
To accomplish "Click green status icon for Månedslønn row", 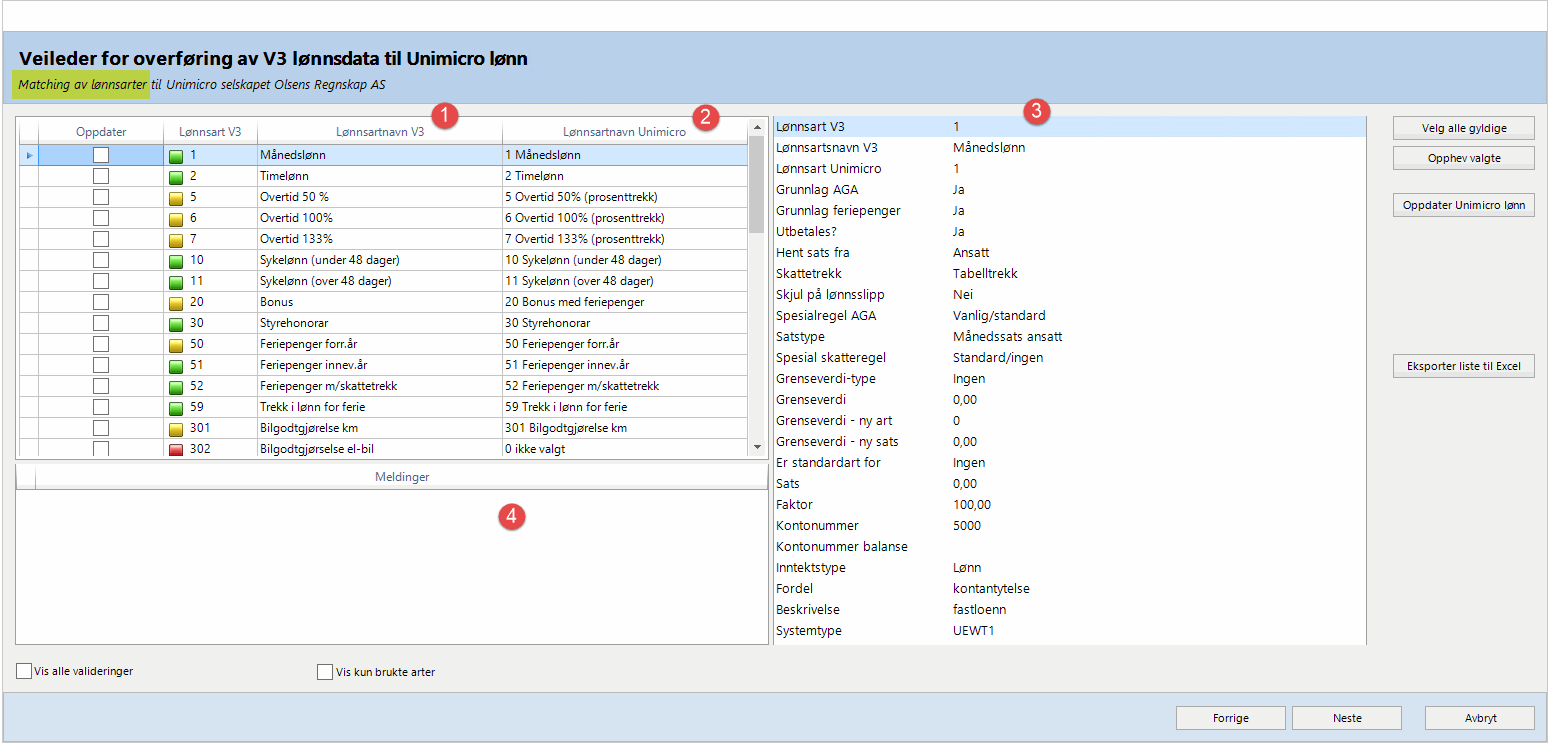I will tap(176, 156).
